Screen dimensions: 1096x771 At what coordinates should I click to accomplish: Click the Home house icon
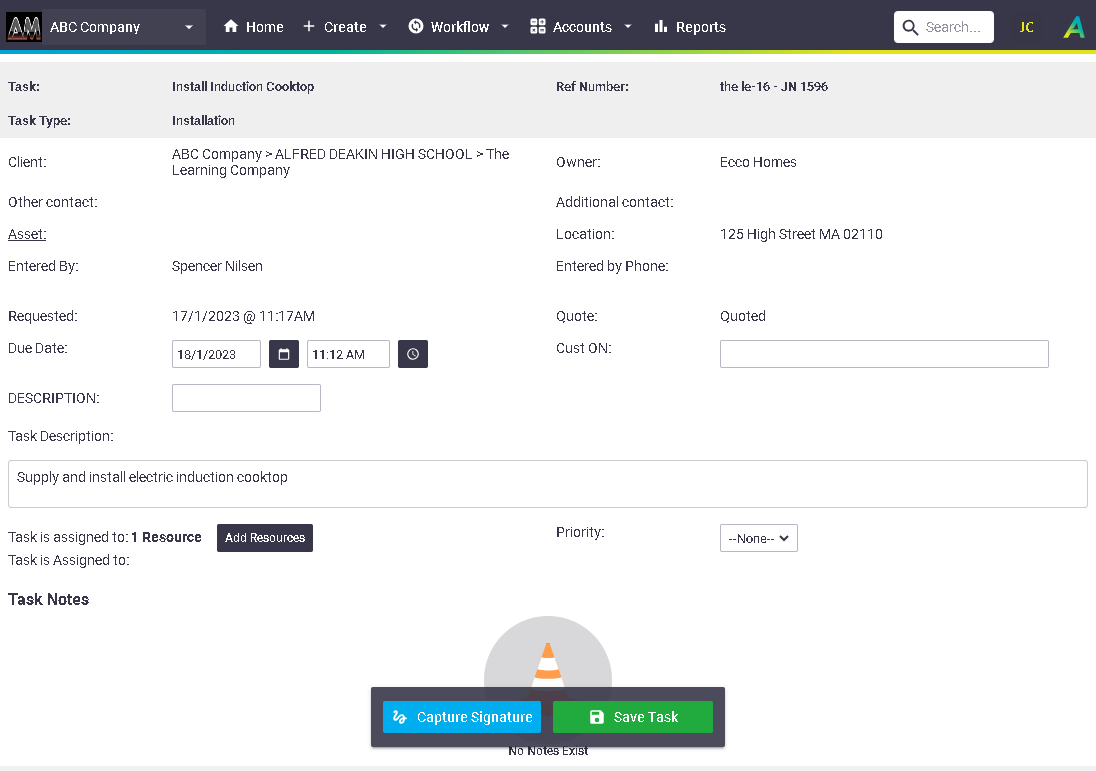point(231,27)
